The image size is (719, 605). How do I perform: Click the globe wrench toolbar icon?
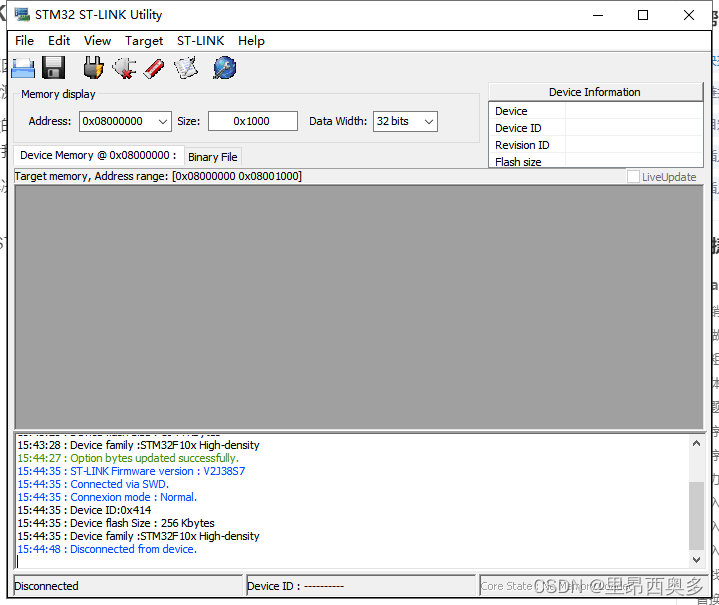pyautogui.click(x=224, y=68)
